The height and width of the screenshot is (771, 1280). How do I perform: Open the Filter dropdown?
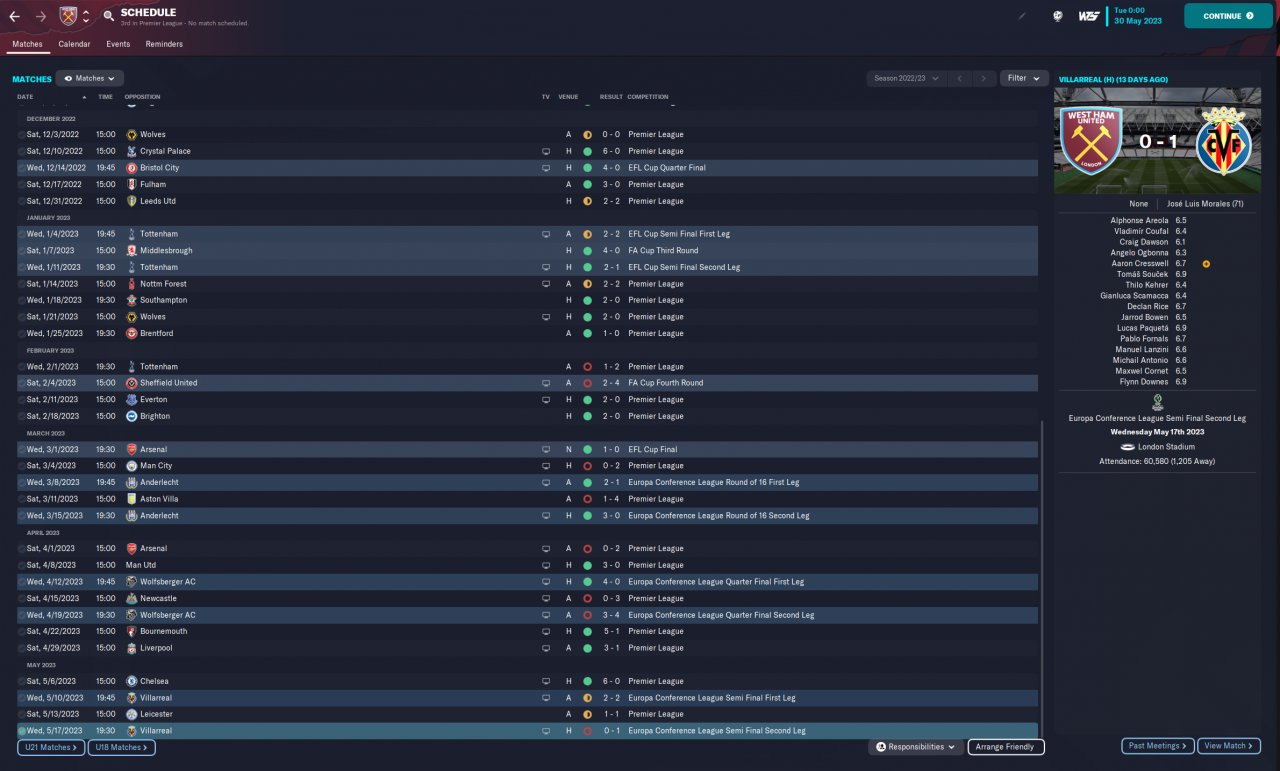point(1022,78)
